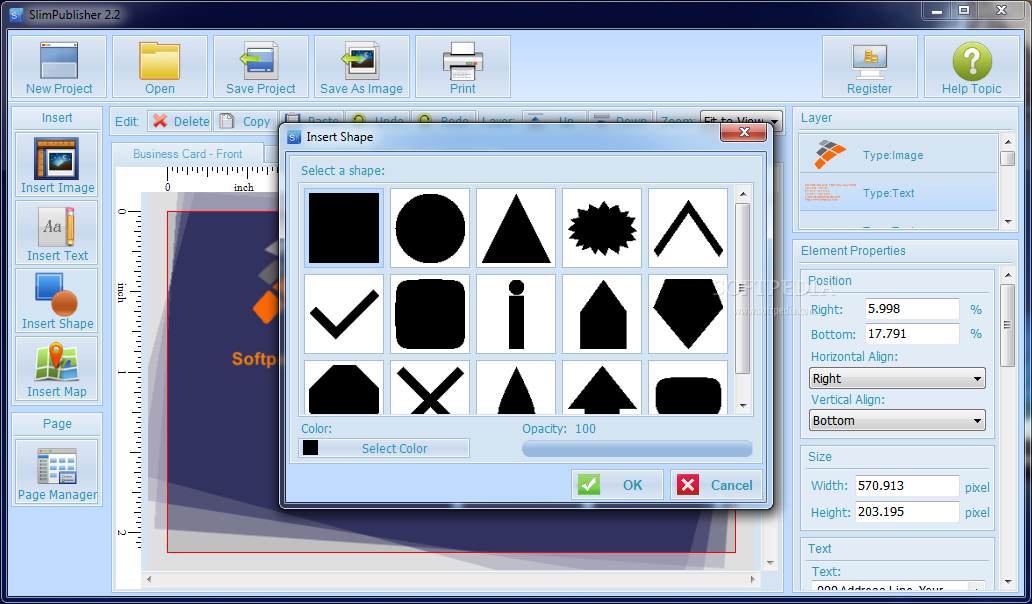Select the info letter i shape
Viewport: 1032px width, 604px height.
pos(516,314)
